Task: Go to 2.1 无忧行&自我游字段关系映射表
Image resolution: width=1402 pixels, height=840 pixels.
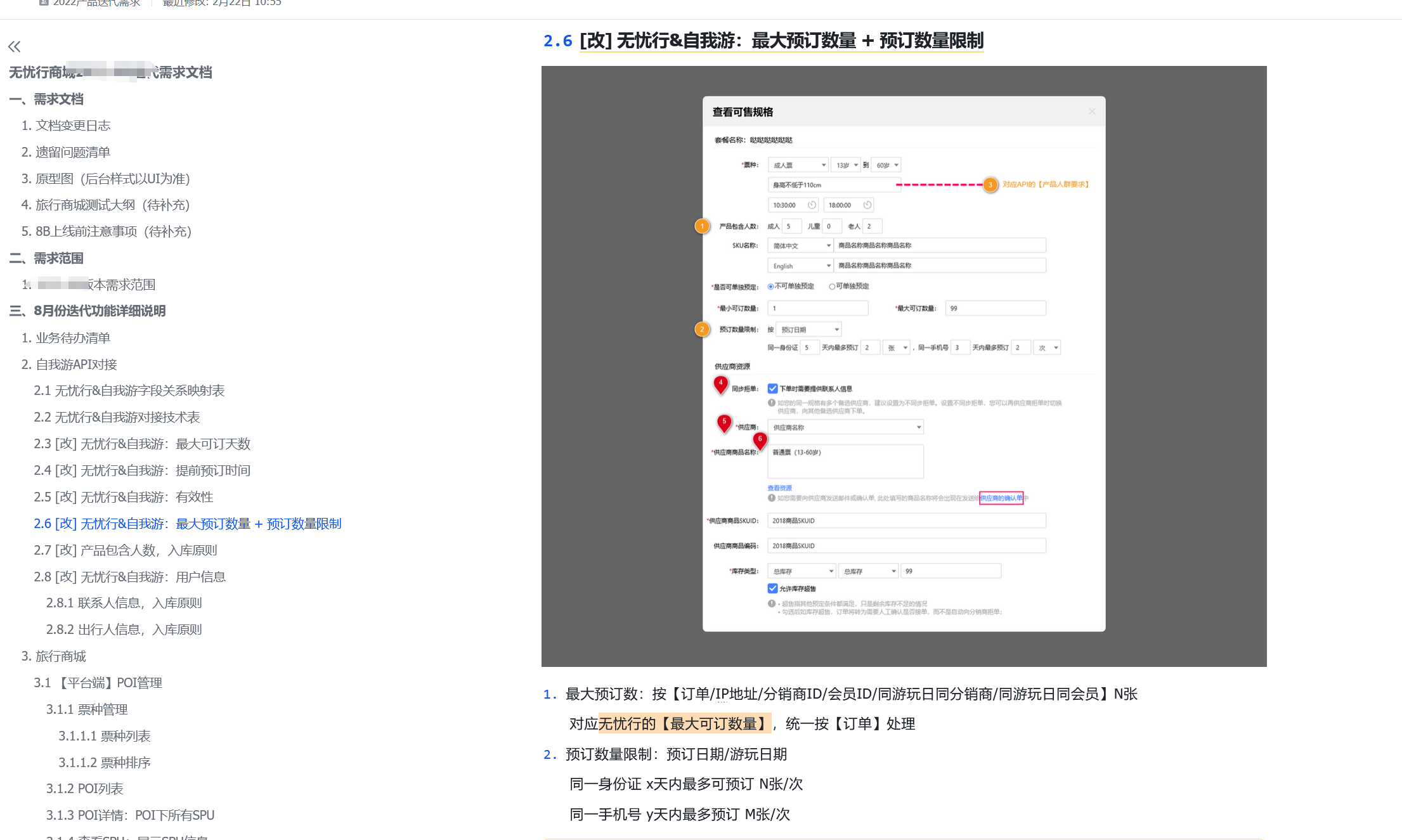Action: tap(129, 391)
